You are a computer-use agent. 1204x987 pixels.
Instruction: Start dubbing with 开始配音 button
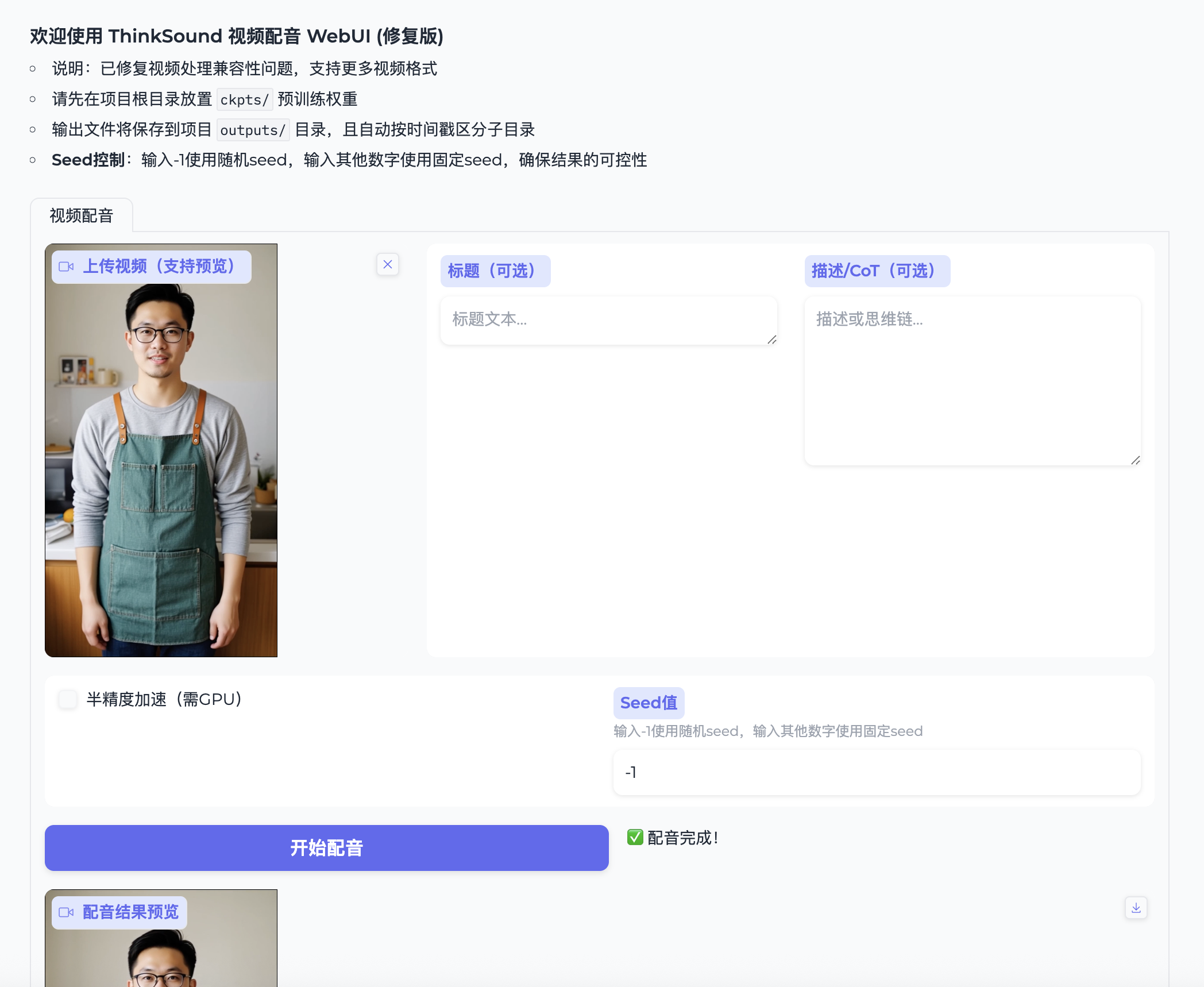click(326, 848)
